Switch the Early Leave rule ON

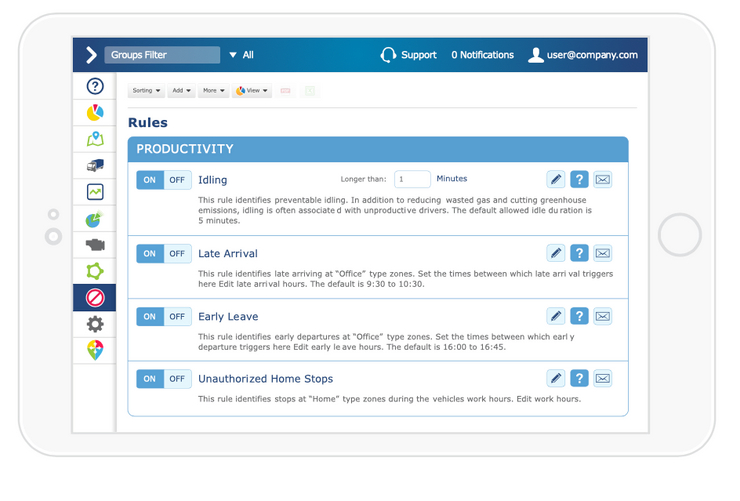tap(150, 317)
